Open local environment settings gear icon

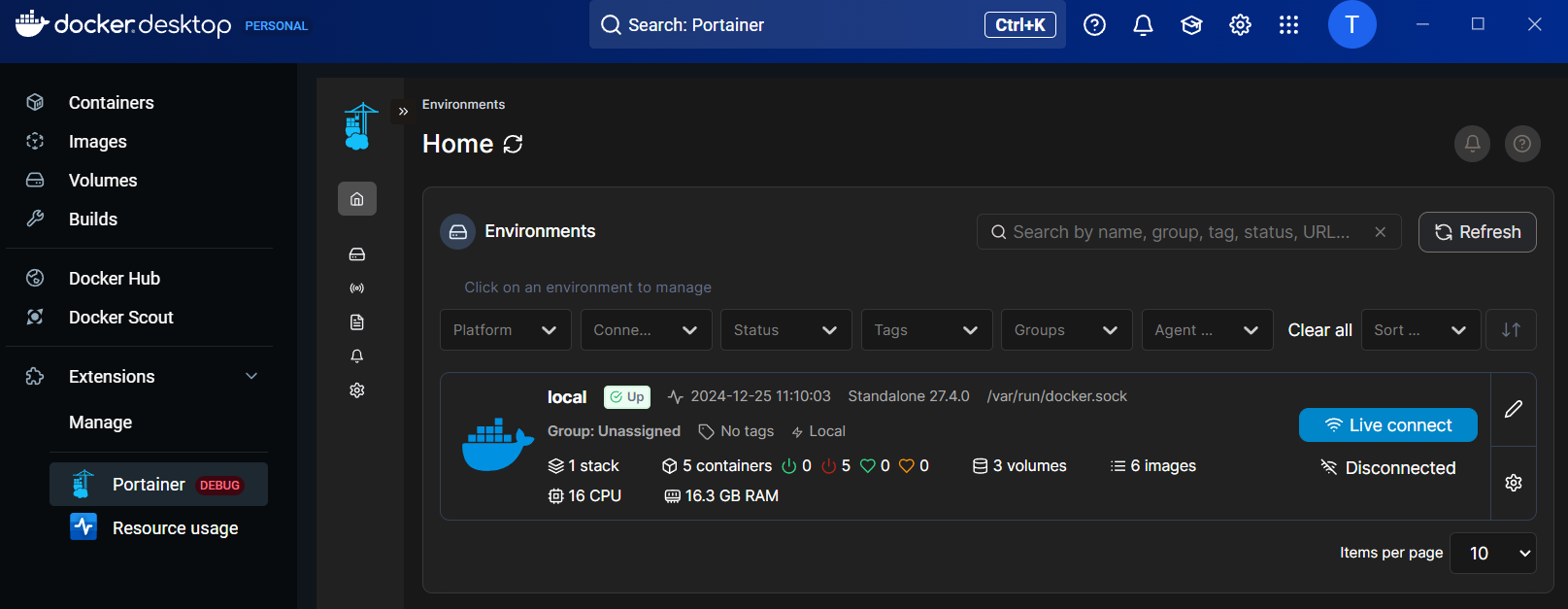[1514, 483]
